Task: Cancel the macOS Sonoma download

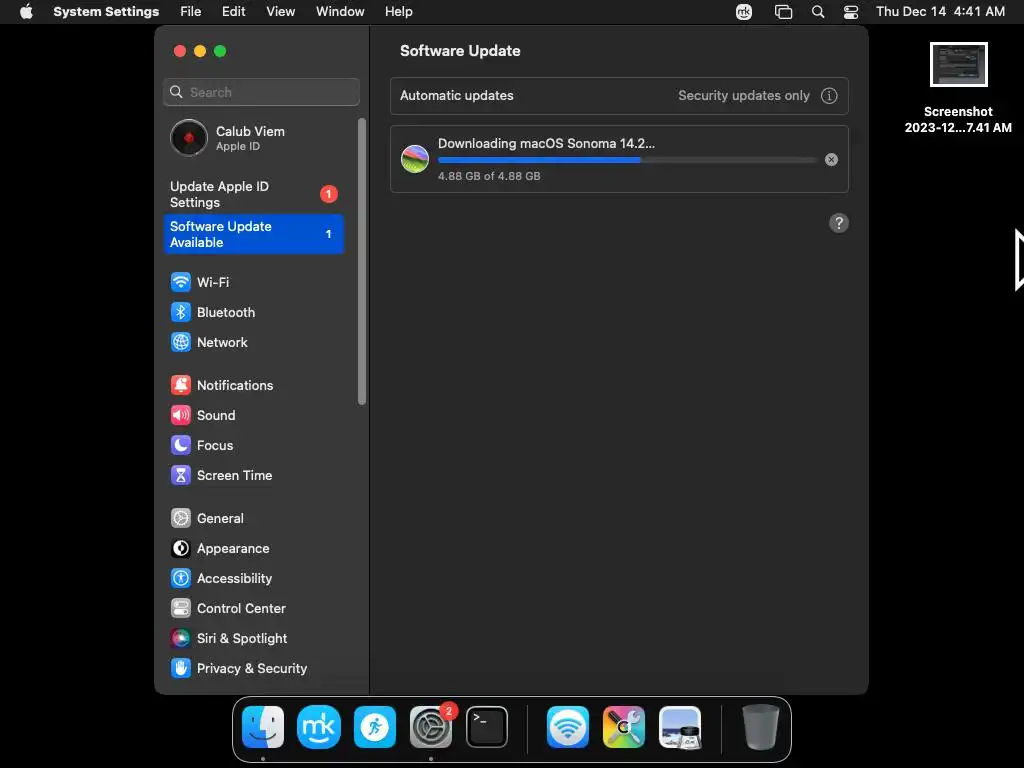Action: pos(831,159)
